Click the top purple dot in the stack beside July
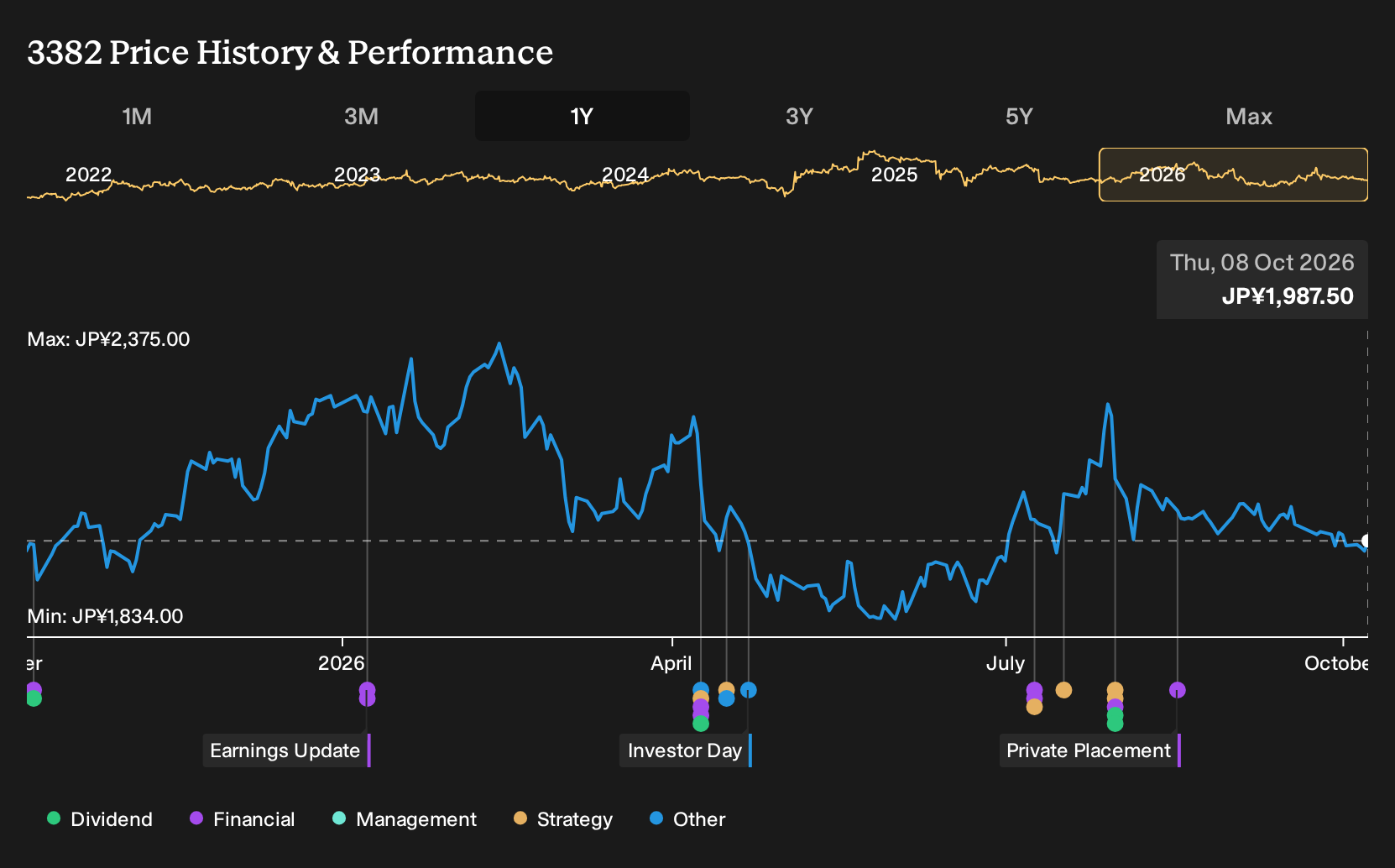 [1034, 690]
